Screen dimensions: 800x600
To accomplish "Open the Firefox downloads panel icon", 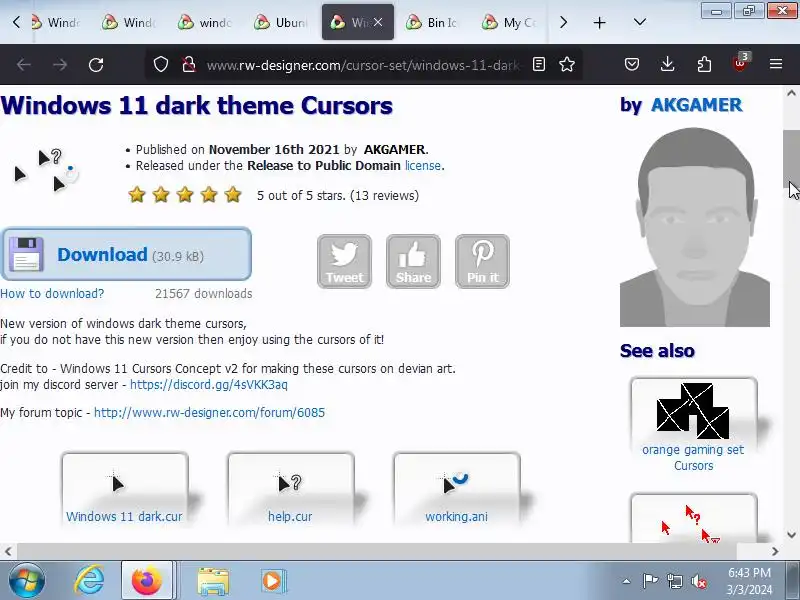I will [667, 64].
